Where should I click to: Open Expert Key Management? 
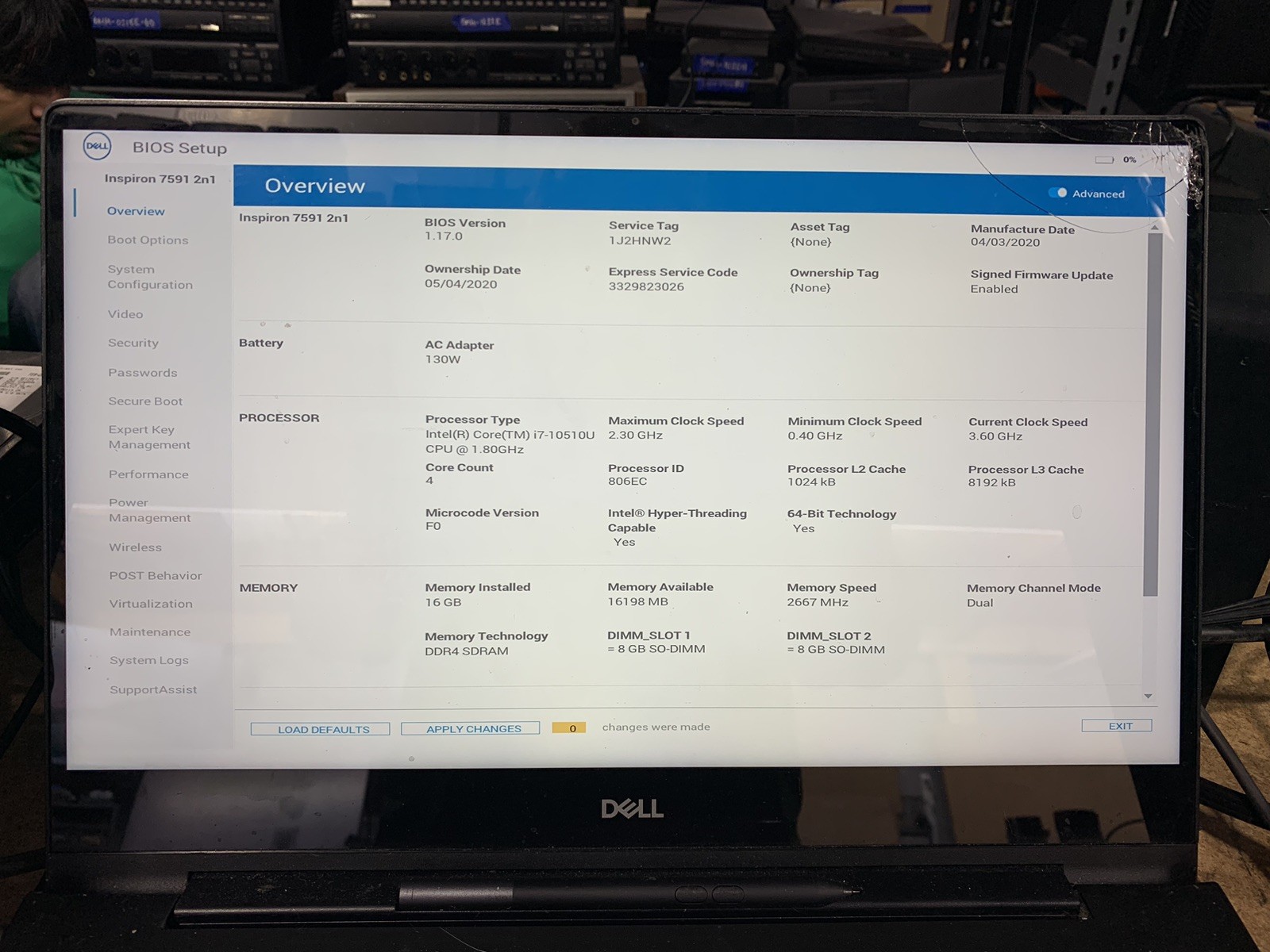[149, 437]
